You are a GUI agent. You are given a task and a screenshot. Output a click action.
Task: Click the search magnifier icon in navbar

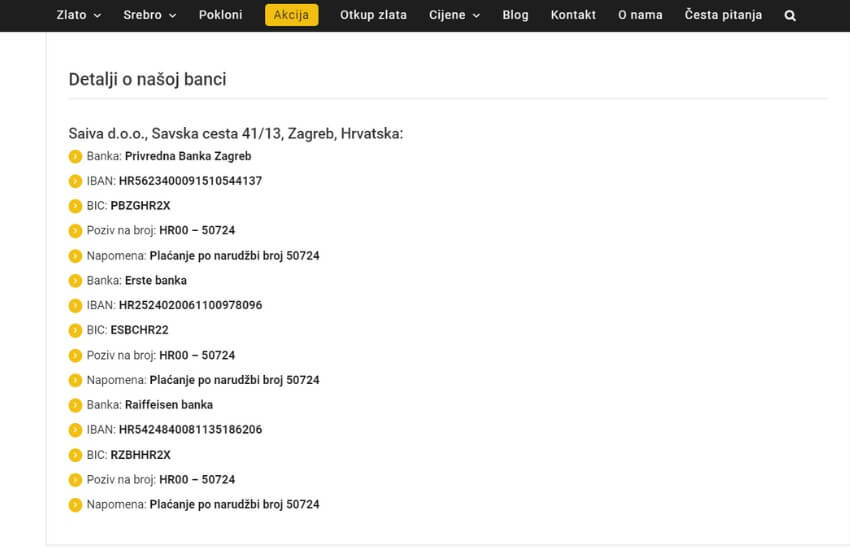(x=790, y=16)
